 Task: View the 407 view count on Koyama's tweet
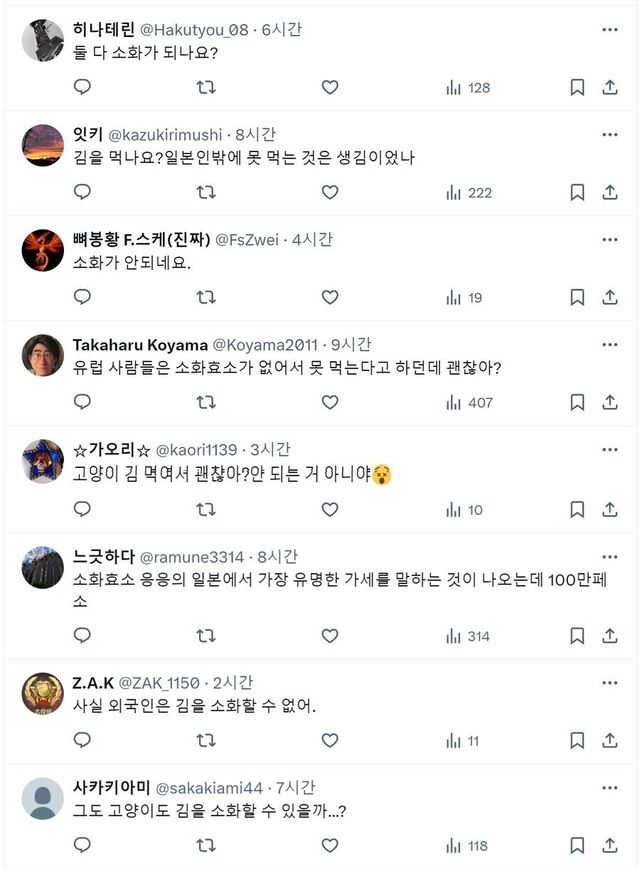[x=469, y=402]
